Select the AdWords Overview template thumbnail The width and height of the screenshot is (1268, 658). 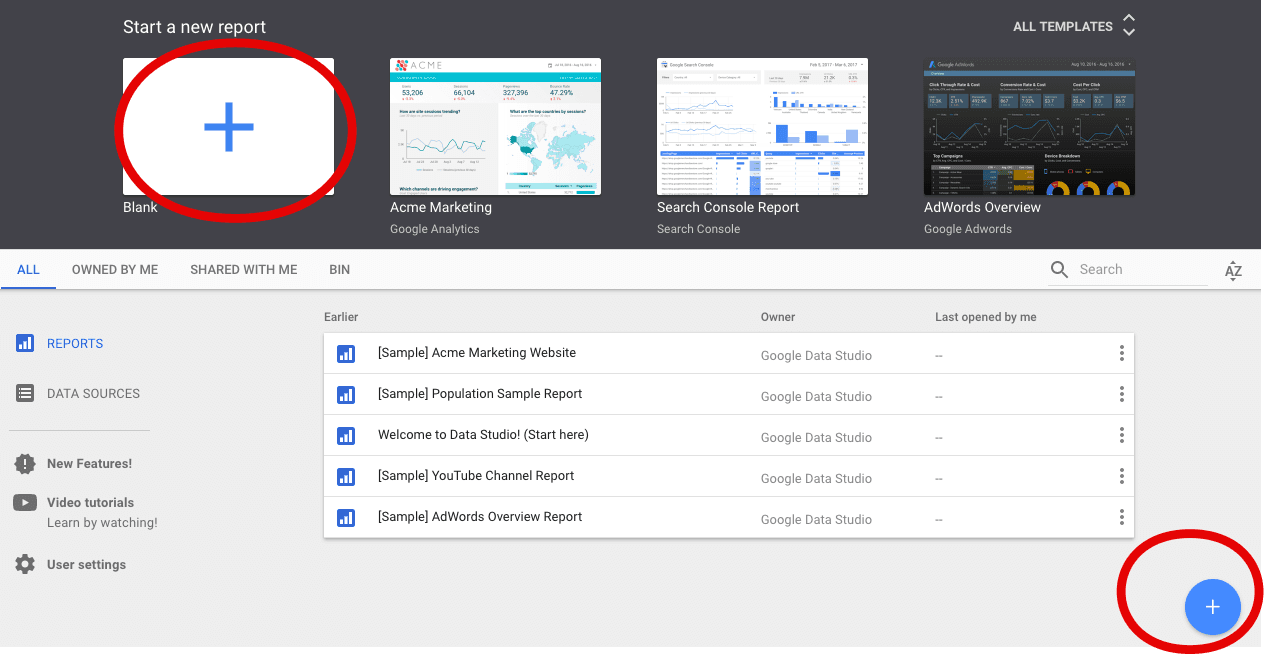point(1028,126)
